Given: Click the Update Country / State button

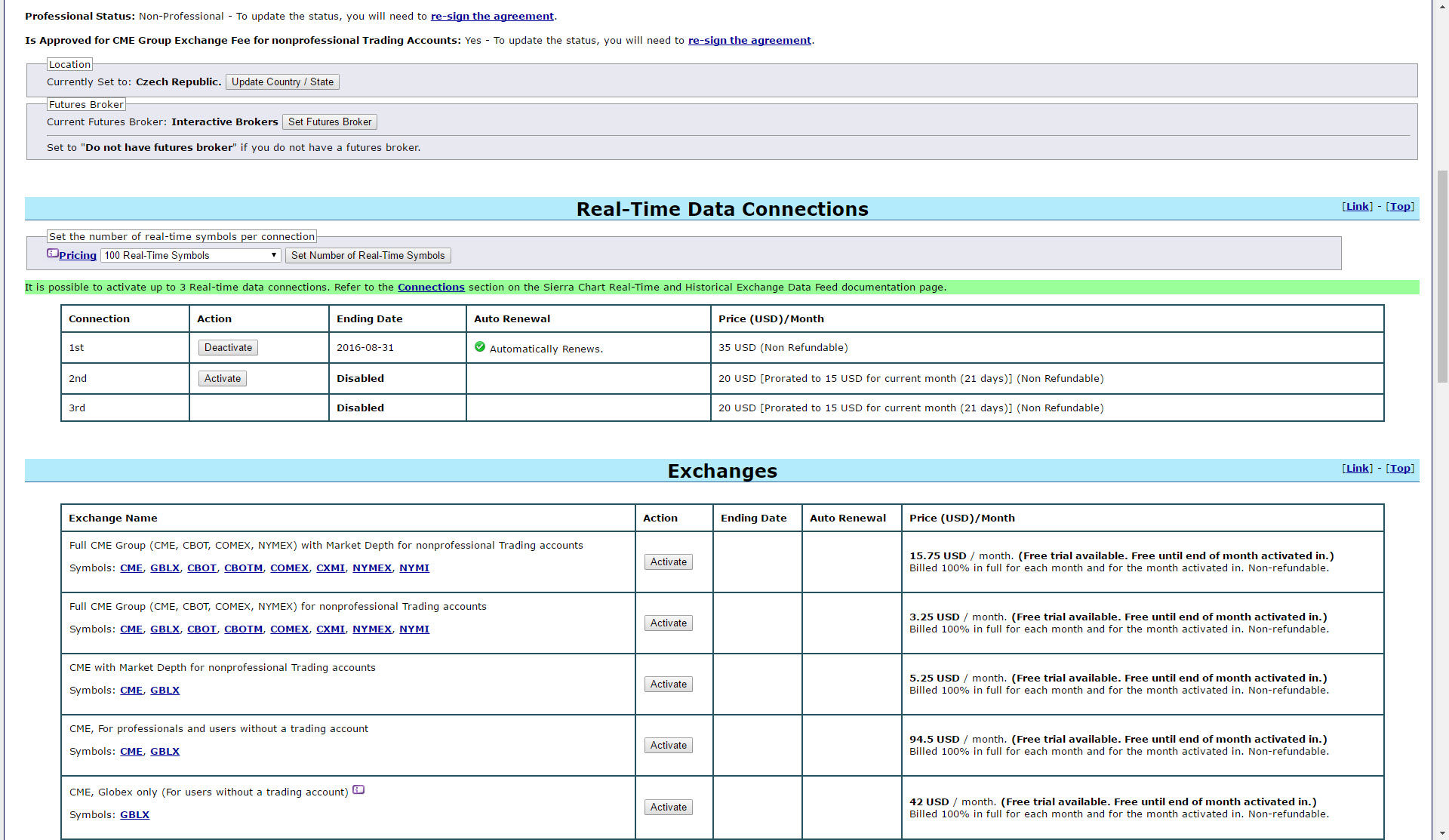Looking at the screenshot, I should (282, 82).
